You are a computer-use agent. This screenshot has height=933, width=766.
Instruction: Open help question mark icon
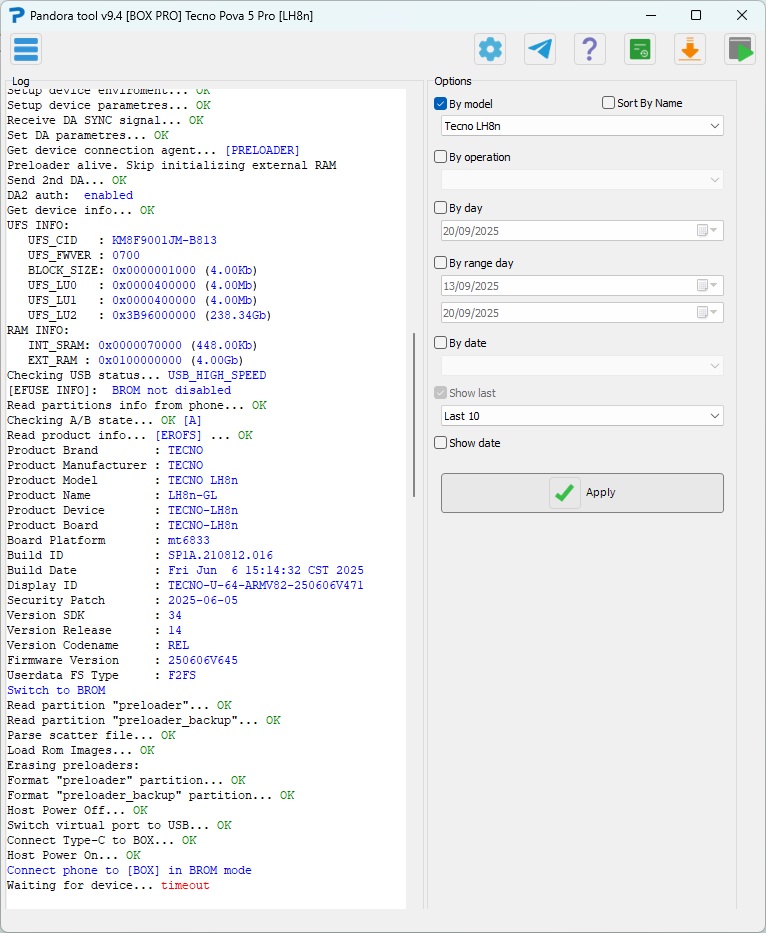[589, 49]
